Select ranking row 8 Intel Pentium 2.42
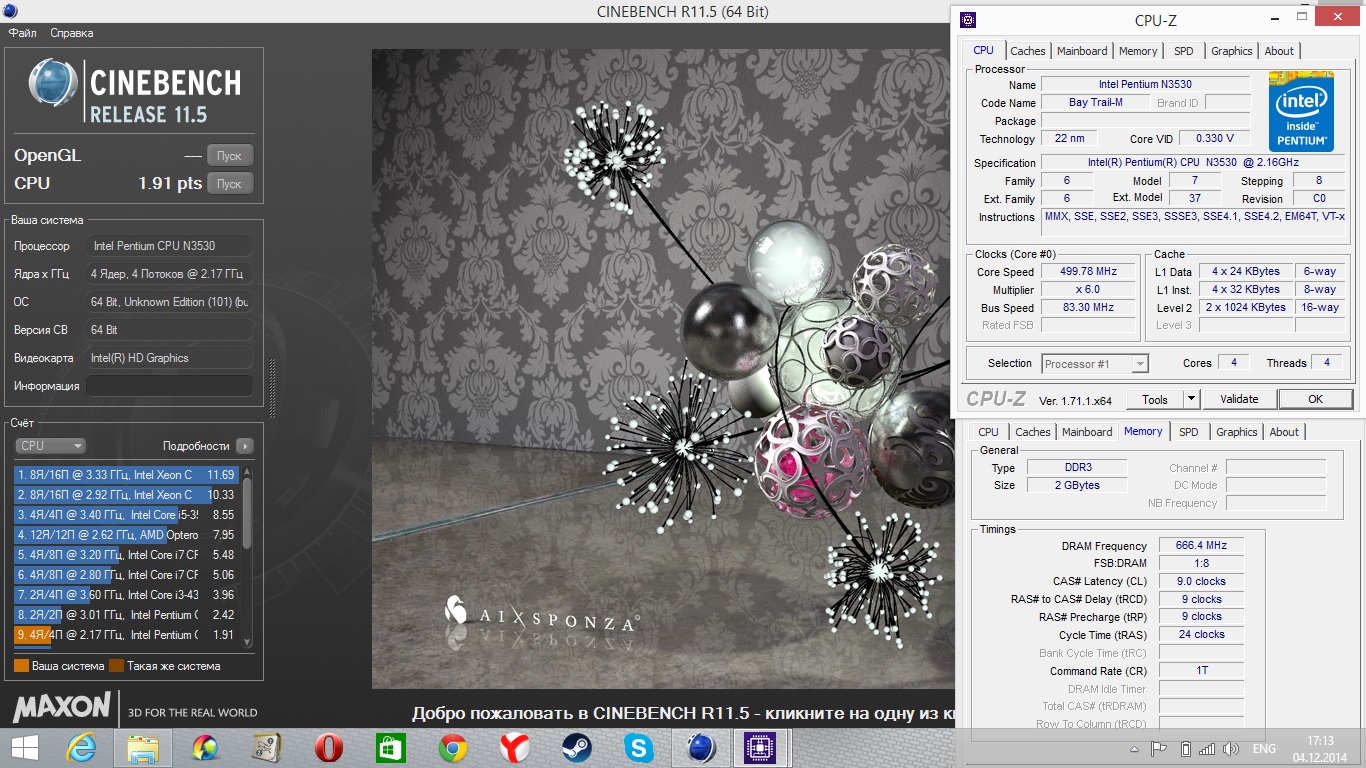Screen dimensions: 1366x768 (x=126, y=615)
